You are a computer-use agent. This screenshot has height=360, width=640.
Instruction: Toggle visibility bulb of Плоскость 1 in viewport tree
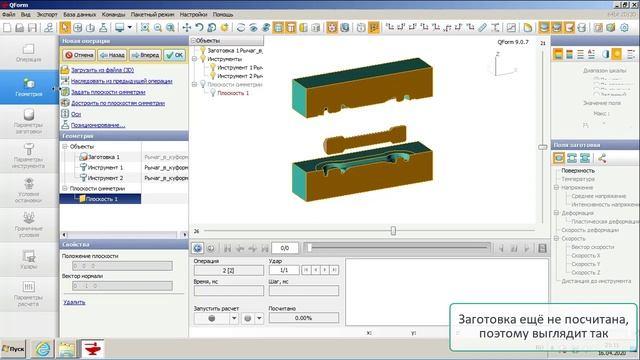[x=213, y=93]
